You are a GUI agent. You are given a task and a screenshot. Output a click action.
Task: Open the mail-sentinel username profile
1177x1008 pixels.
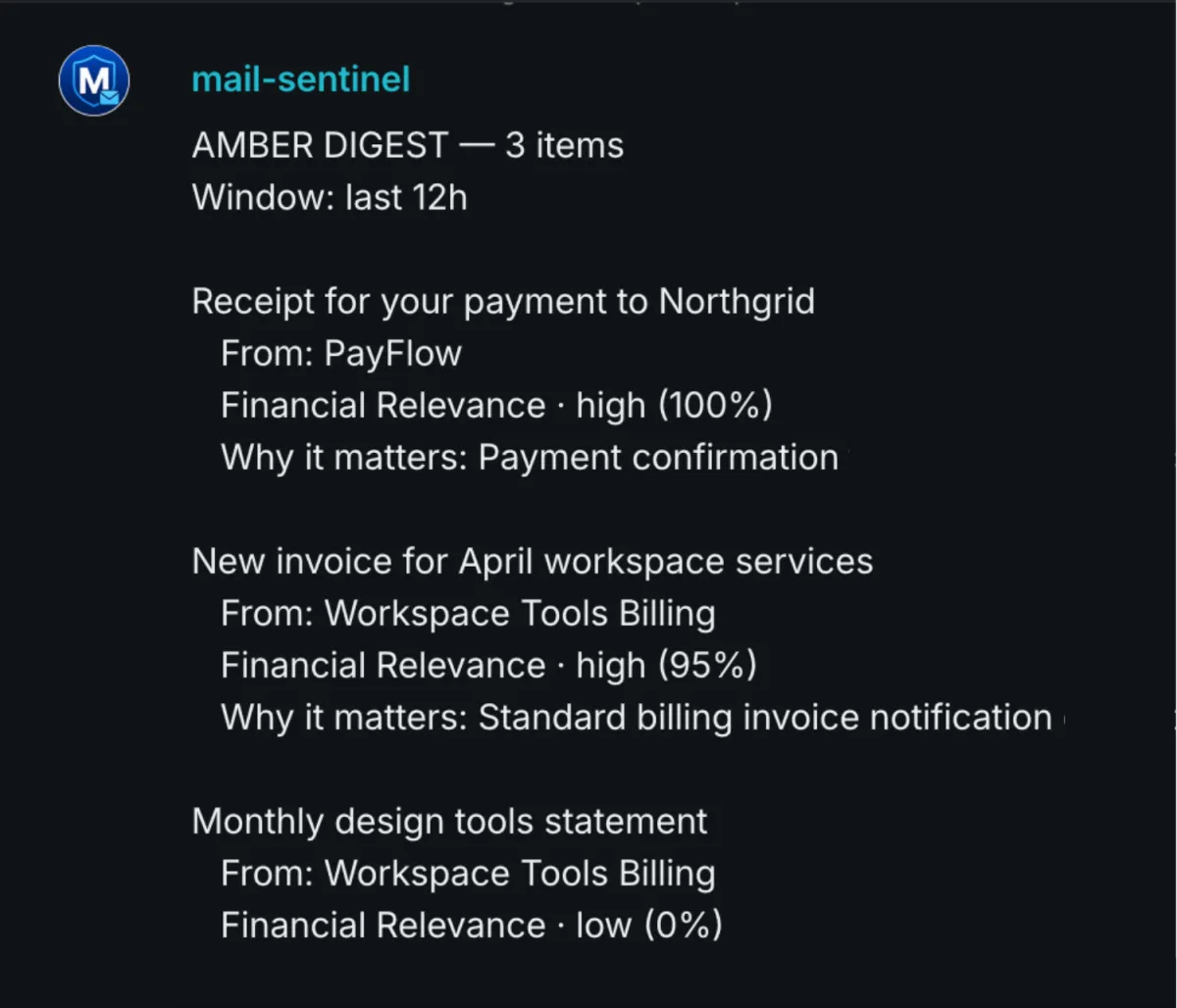(x=300, y=79)
